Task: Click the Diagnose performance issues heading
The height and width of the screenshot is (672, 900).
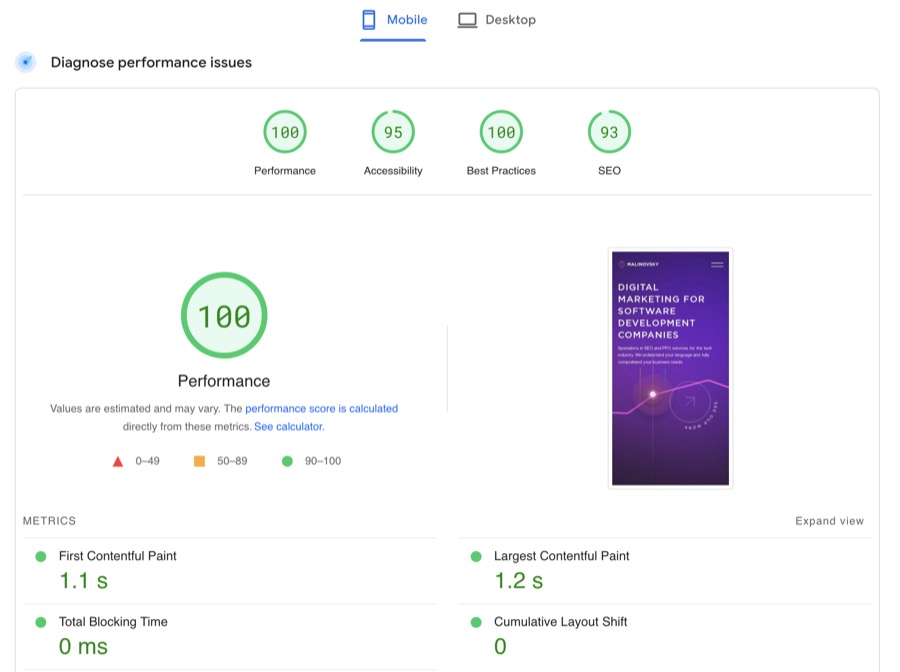Action: coord(152,62)
